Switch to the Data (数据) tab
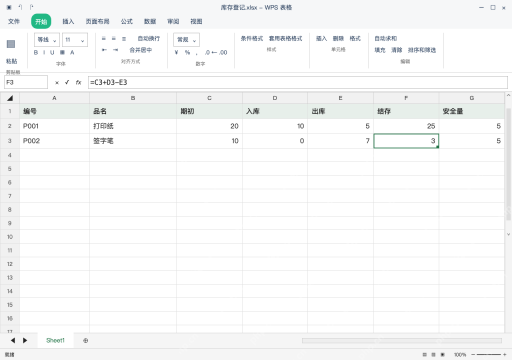This screenshot has width=512, height=360. [150, 21]
